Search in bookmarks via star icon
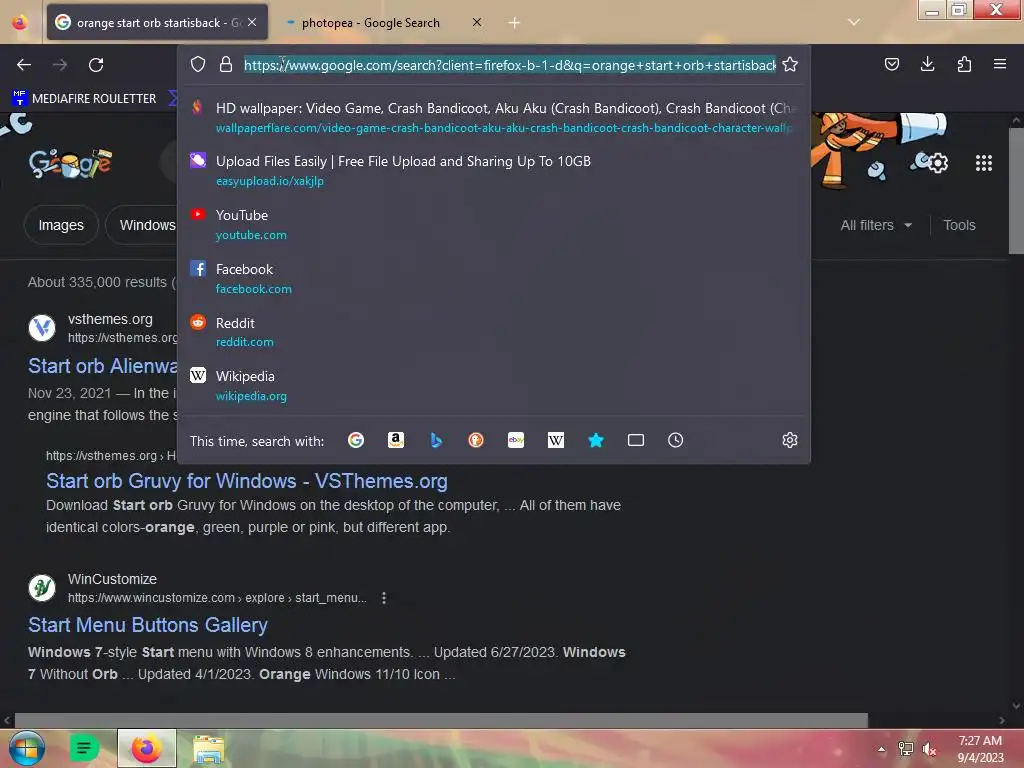 point(596,440)
